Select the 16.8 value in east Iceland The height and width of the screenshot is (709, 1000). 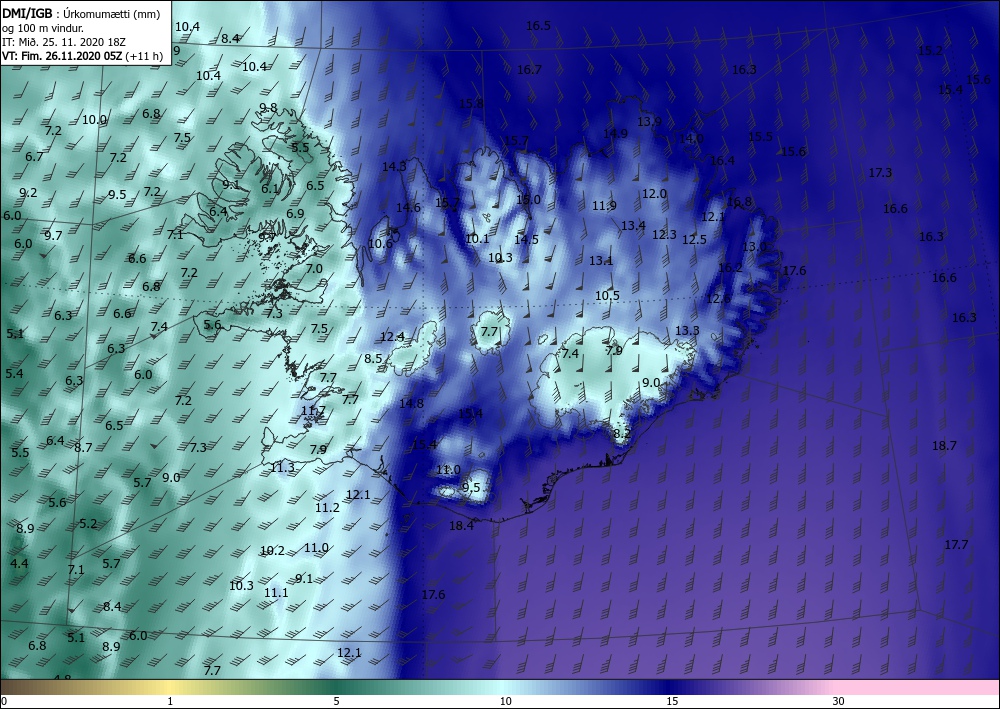tap(740, 202)
